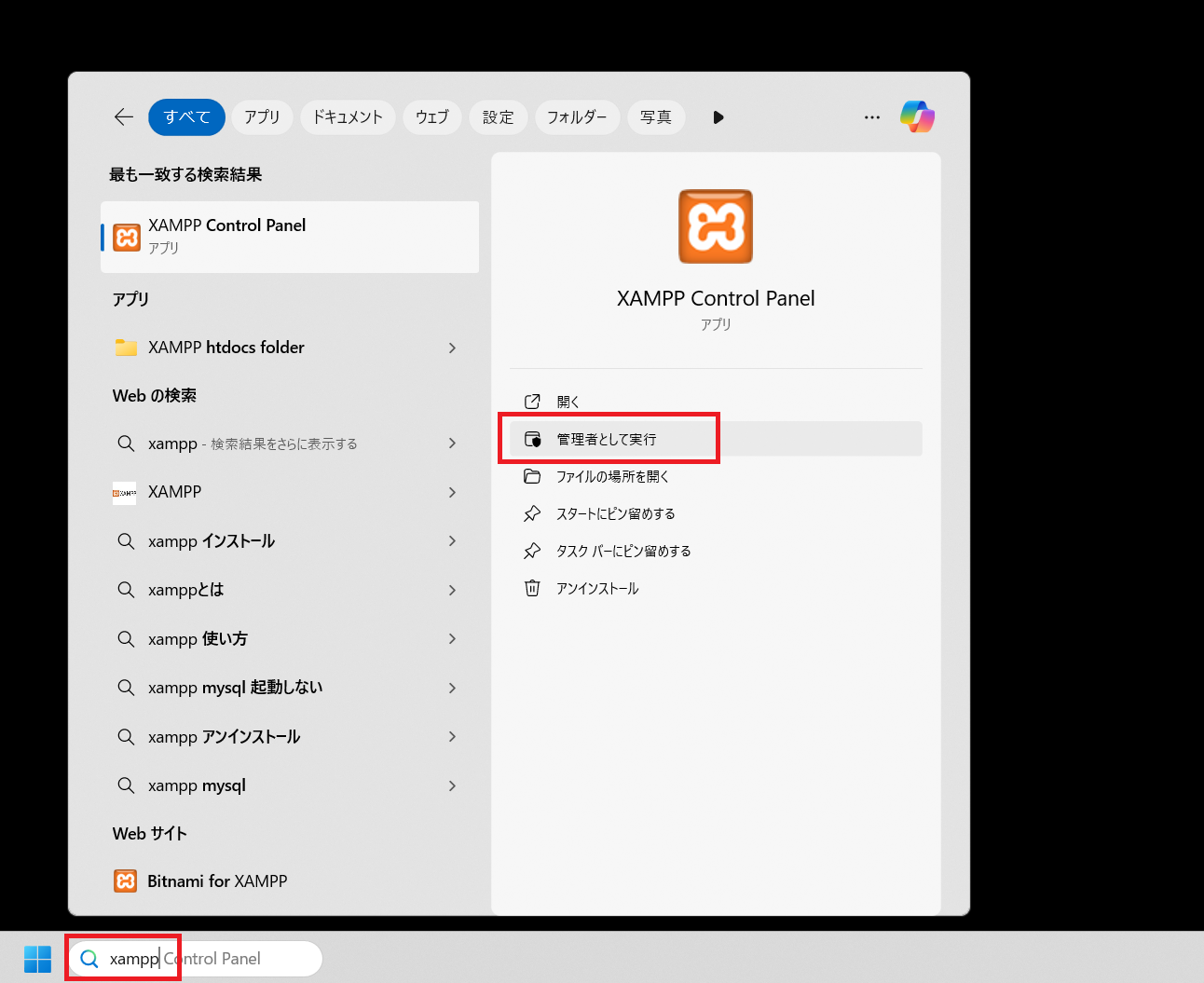Click the shield icon for 管理者として実行

532,439
